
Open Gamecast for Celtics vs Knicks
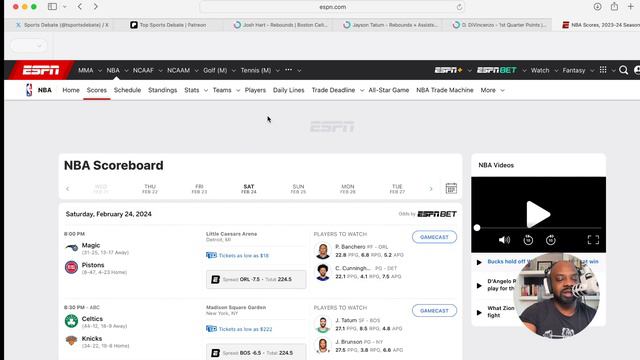pyautogui.click(x=434, y=311)
